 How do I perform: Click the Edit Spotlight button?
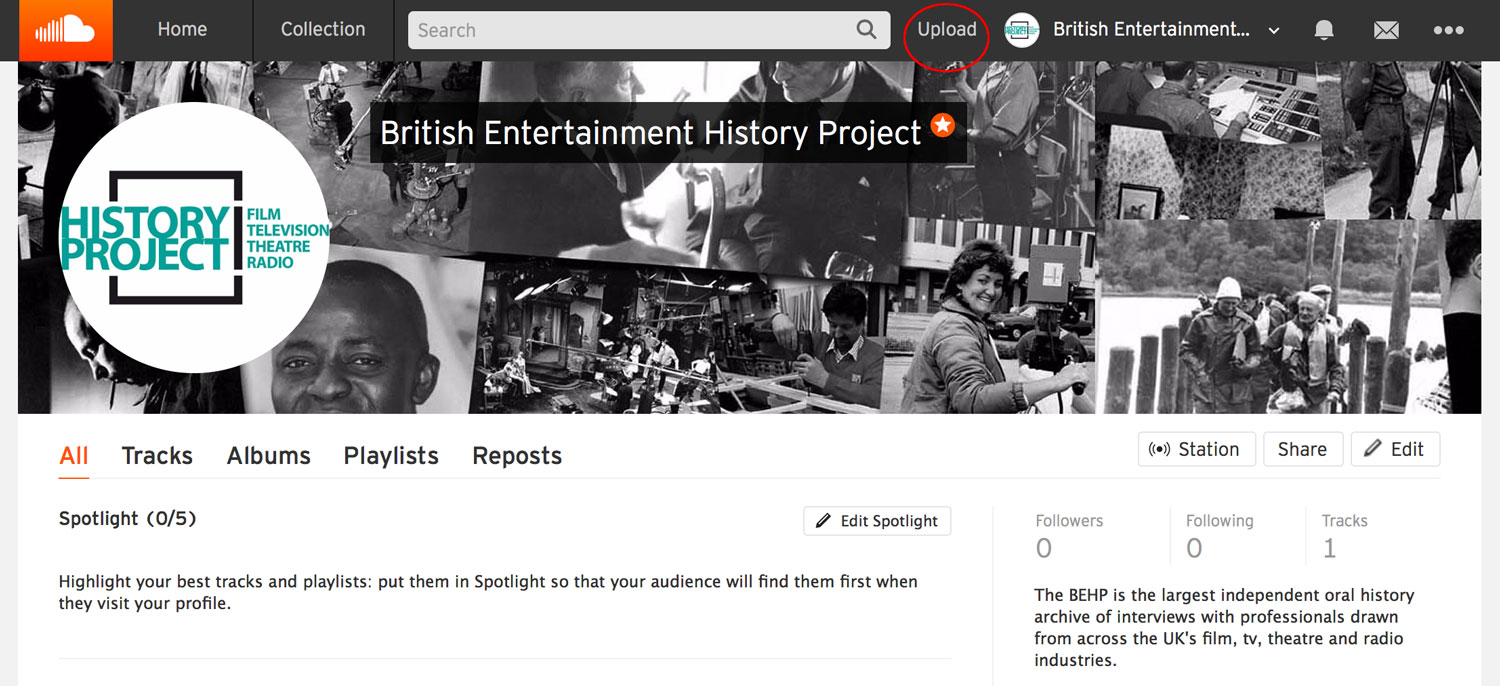pyautogui.click(x=877, y=521)
